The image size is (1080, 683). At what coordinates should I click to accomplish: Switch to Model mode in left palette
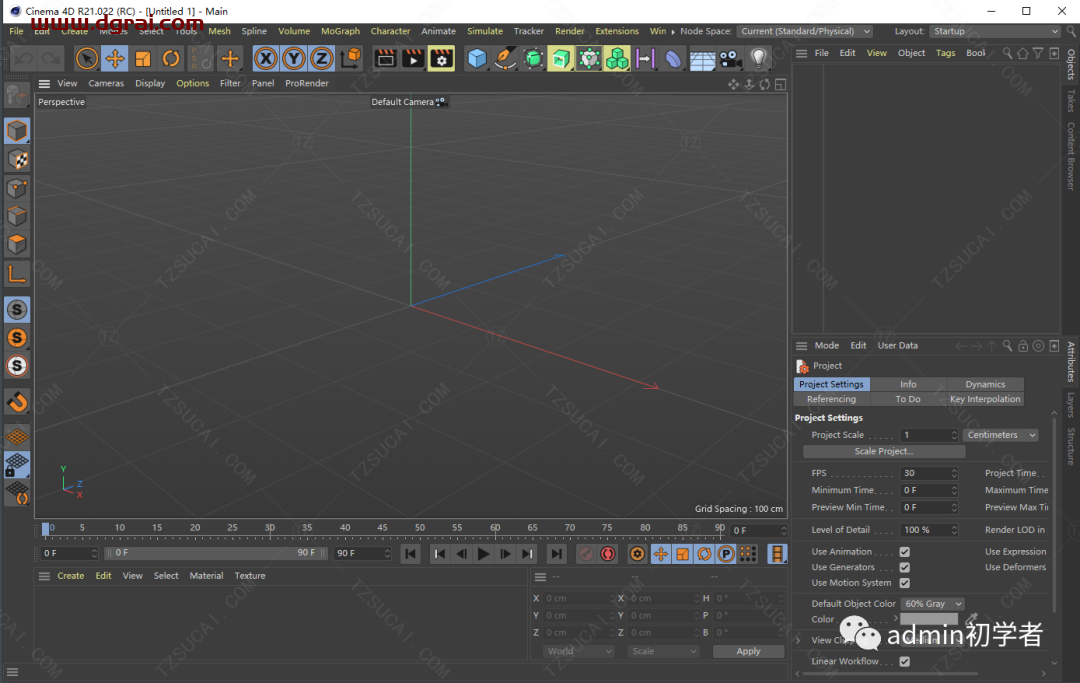(17, 131)
